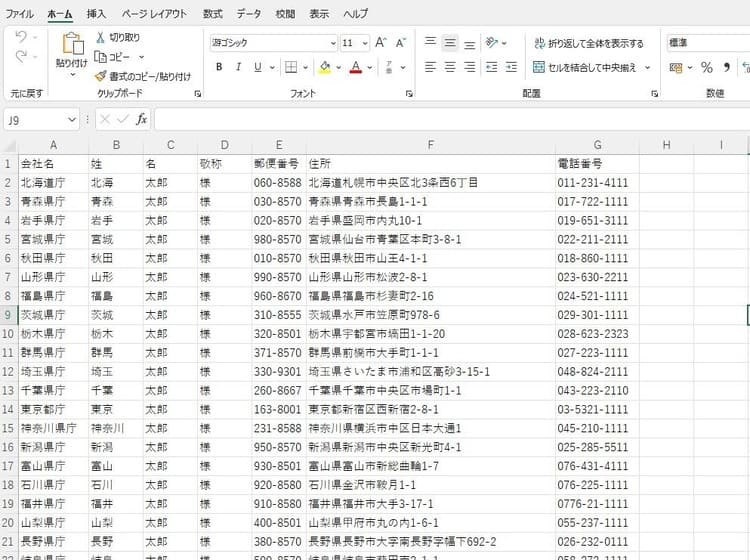Apply percent style format
Image resolution: width=750 pixels, height=560 pixels.
coord(706,67)
